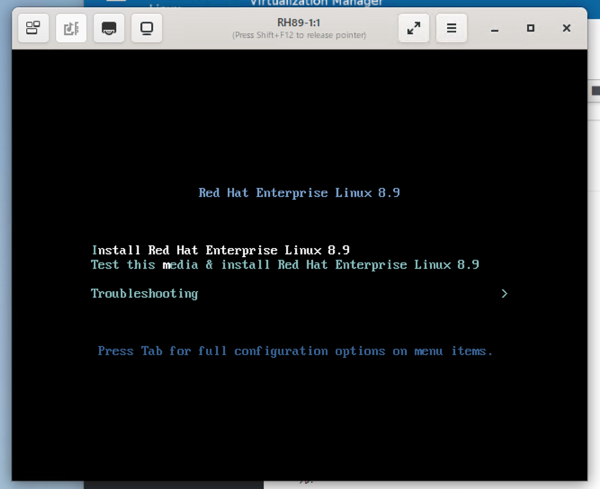Click the Shift+F12 release pointer hint
This screenshot has width=600, height=489.
299,35
